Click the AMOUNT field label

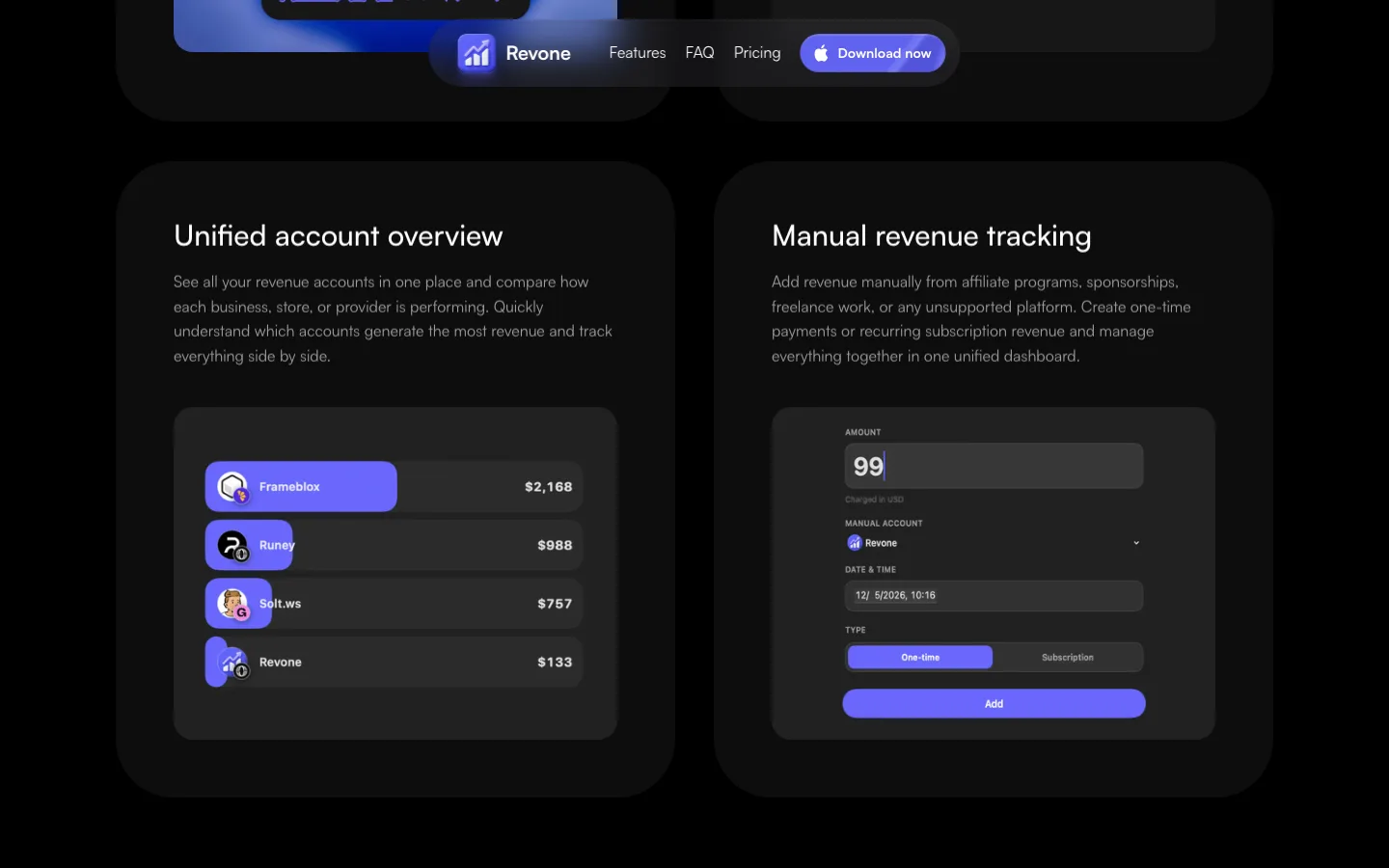click(x=863, y=432)
